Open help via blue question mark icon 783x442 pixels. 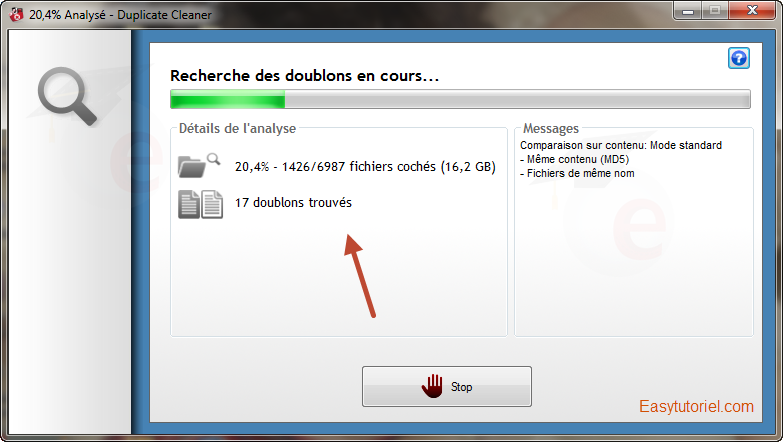tap(739, 58)
